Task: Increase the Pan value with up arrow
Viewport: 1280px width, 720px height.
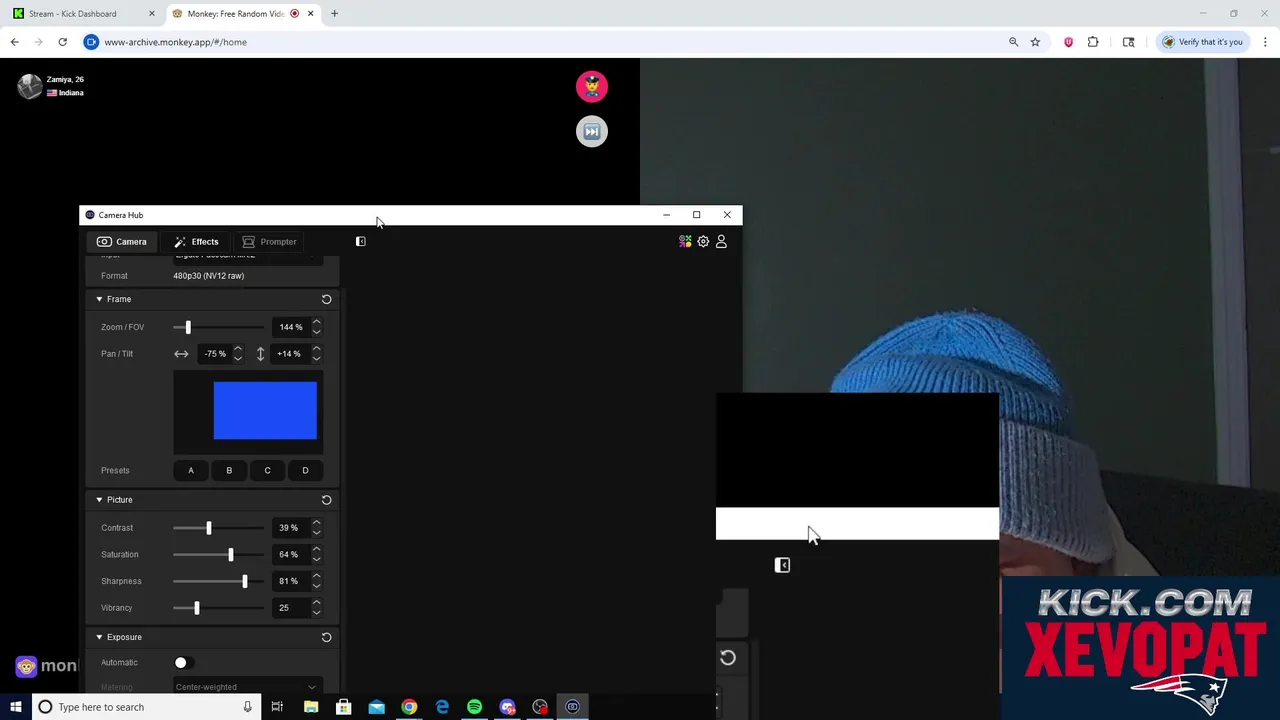Action: point(238,349)
